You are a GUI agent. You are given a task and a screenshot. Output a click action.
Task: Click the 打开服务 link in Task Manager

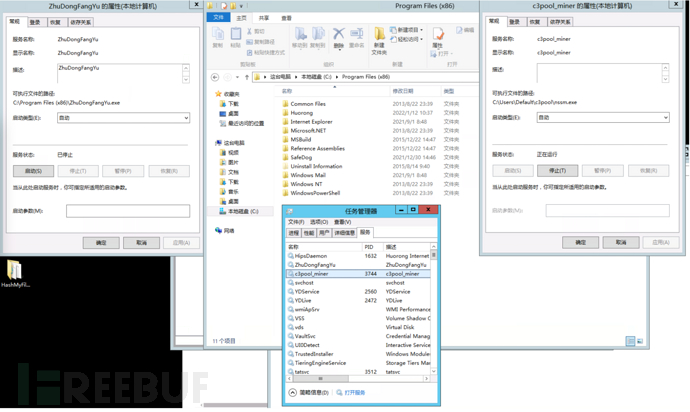point(354,393)
